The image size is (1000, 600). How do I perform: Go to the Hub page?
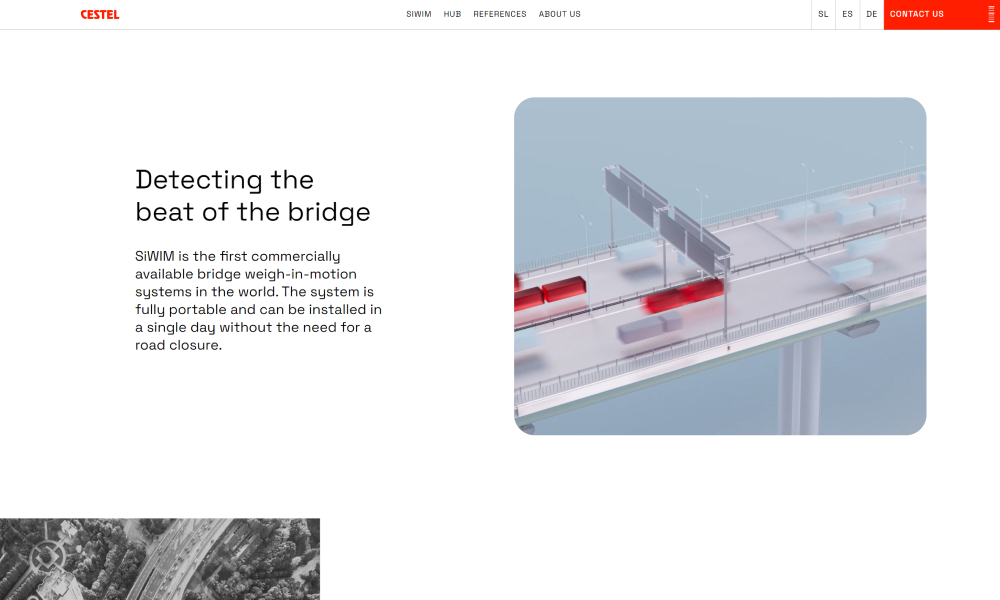[x=452, y=14]
